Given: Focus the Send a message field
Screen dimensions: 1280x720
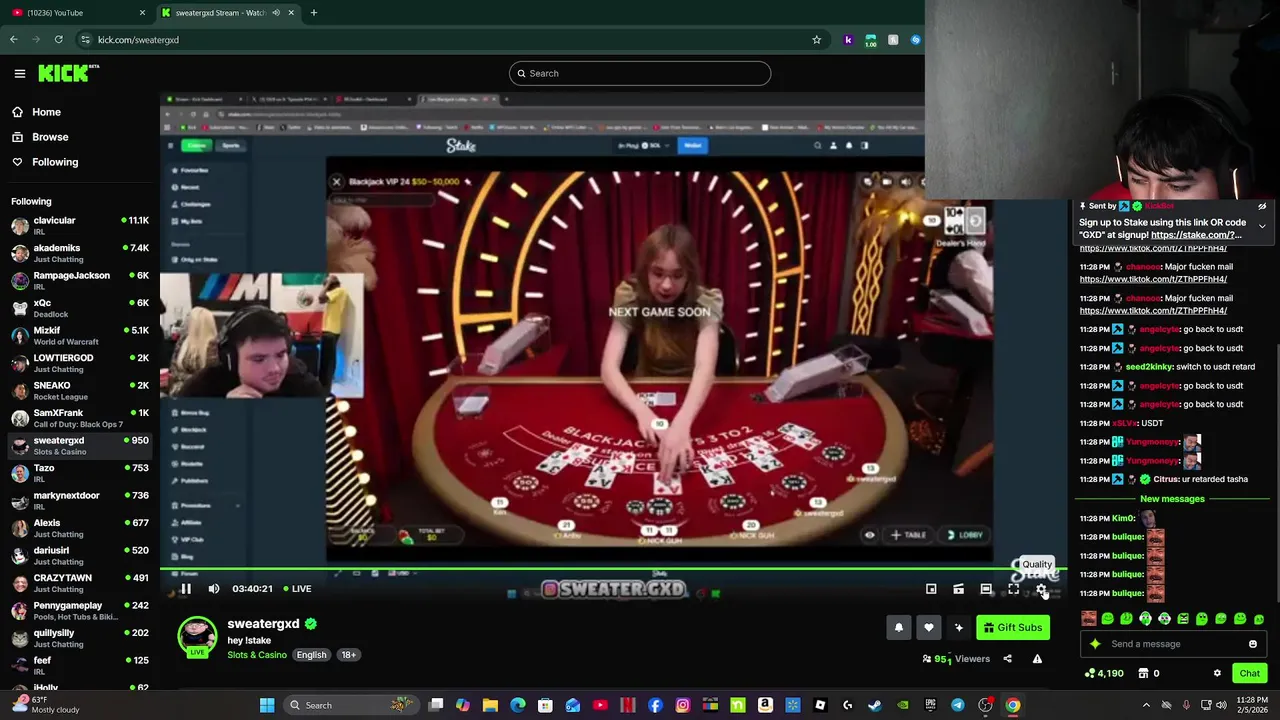Looking at the screenshot, I should point(1174,644).
